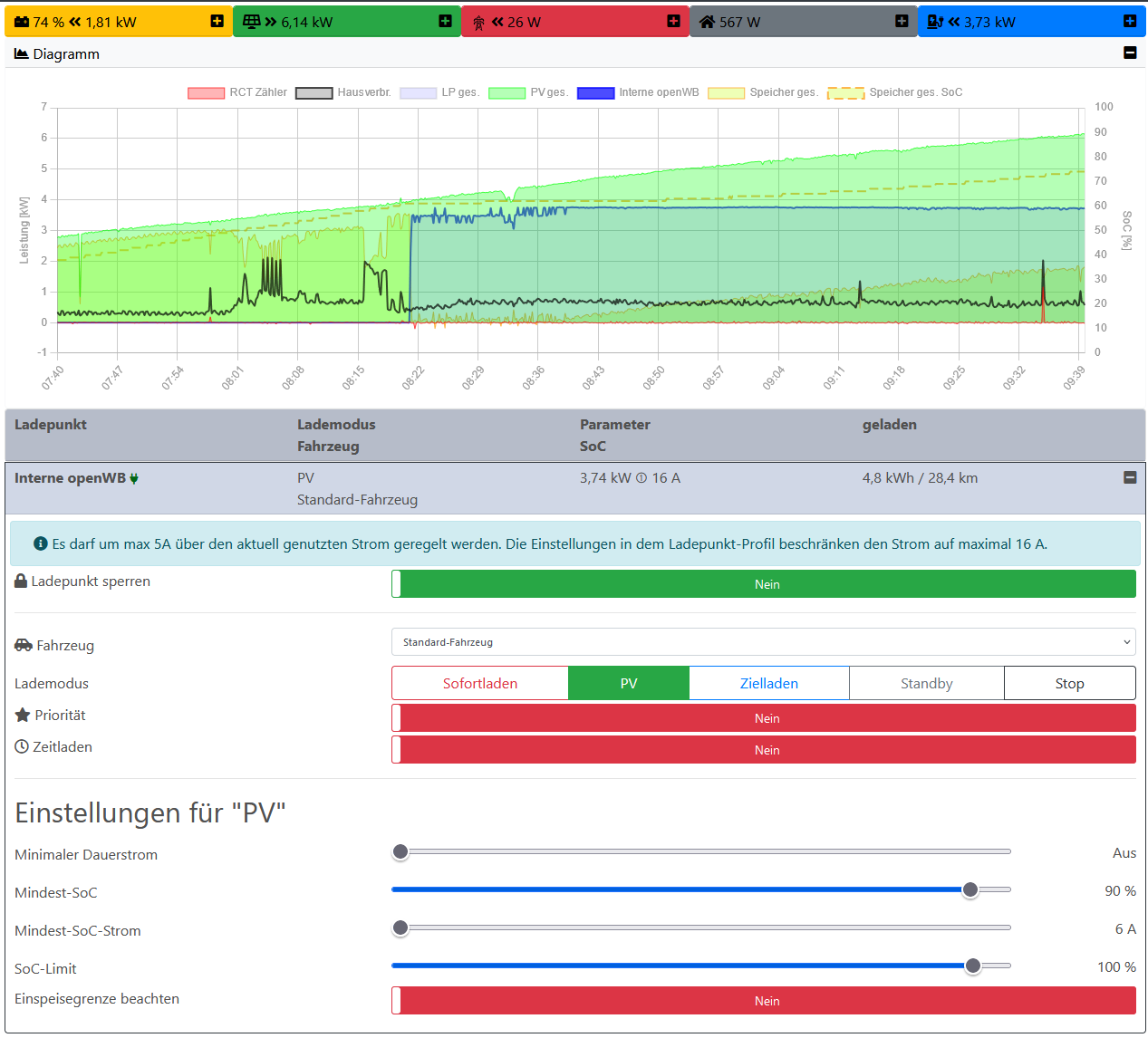Click the 90 % Mindest-SoC value

coord(1120,890)
